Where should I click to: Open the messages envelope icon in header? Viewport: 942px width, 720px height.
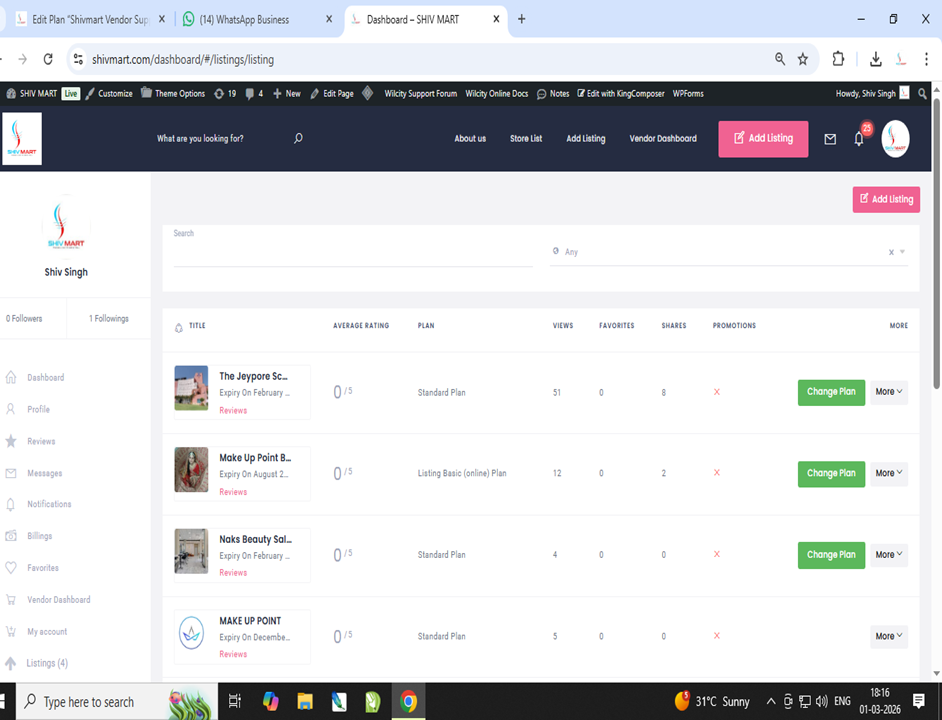(x=830, y=140)
